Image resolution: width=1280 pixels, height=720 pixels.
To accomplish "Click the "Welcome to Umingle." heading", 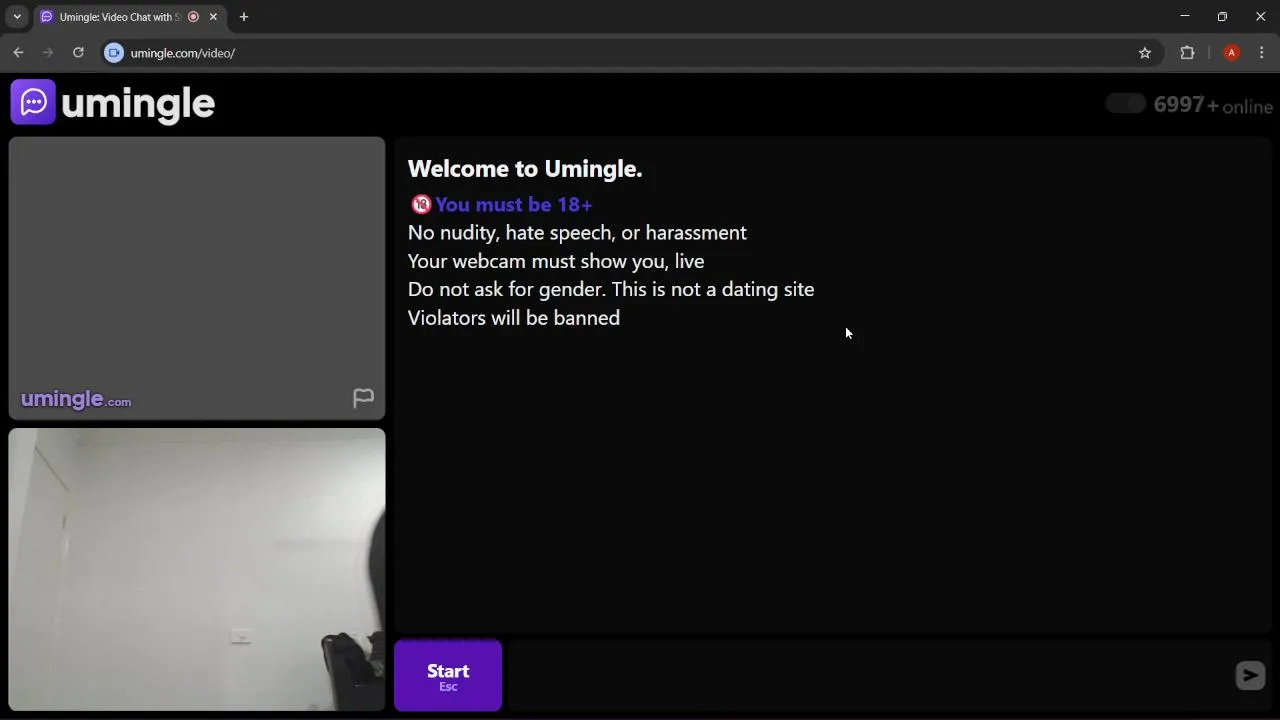I will [525, 168].
